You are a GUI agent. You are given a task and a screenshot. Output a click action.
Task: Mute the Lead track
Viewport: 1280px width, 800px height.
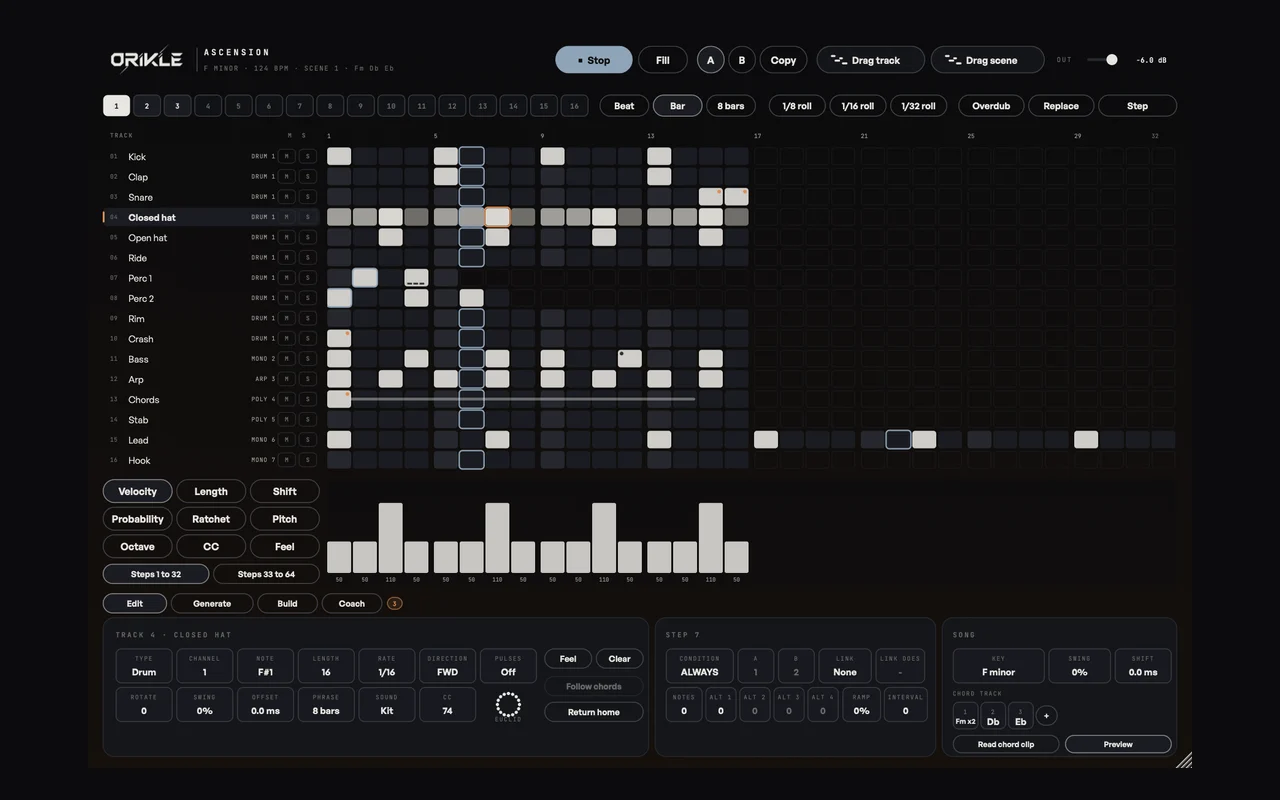(287, 440)
